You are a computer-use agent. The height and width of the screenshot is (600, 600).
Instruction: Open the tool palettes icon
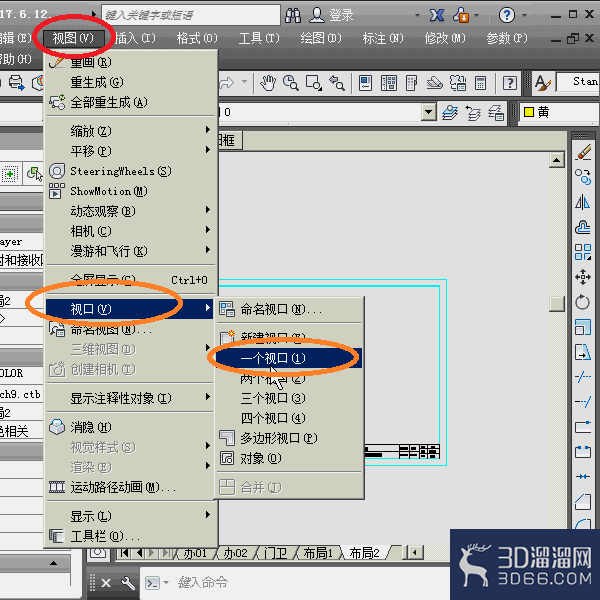point(411,83)
